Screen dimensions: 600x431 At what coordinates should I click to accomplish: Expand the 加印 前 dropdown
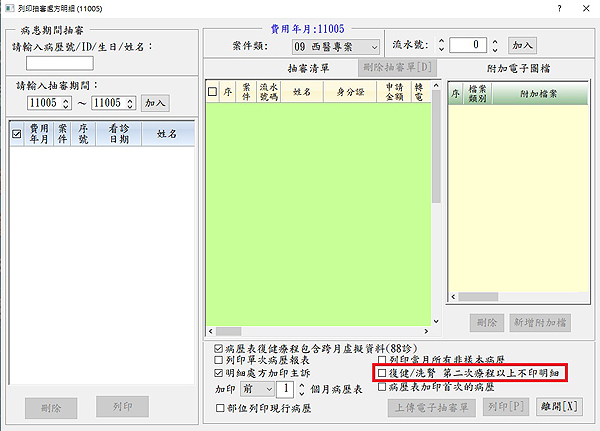(263, 387)
